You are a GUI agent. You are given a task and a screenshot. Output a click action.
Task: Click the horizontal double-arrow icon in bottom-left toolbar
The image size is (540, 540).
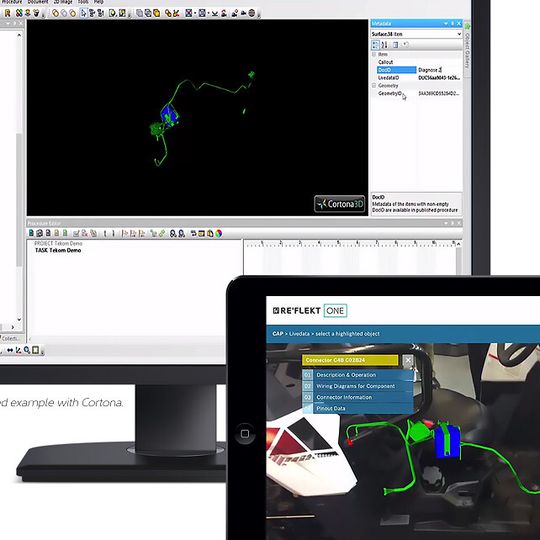(x=10, y=350)
